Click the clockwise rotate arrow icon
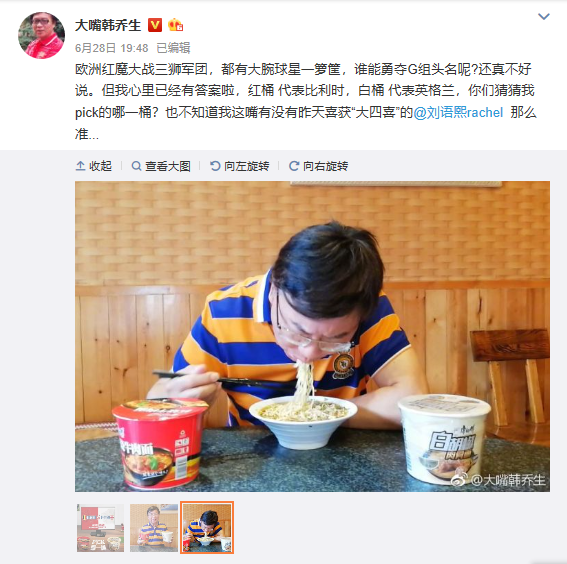This screenshot has width=567, height=564. click(x=294, y=166)
